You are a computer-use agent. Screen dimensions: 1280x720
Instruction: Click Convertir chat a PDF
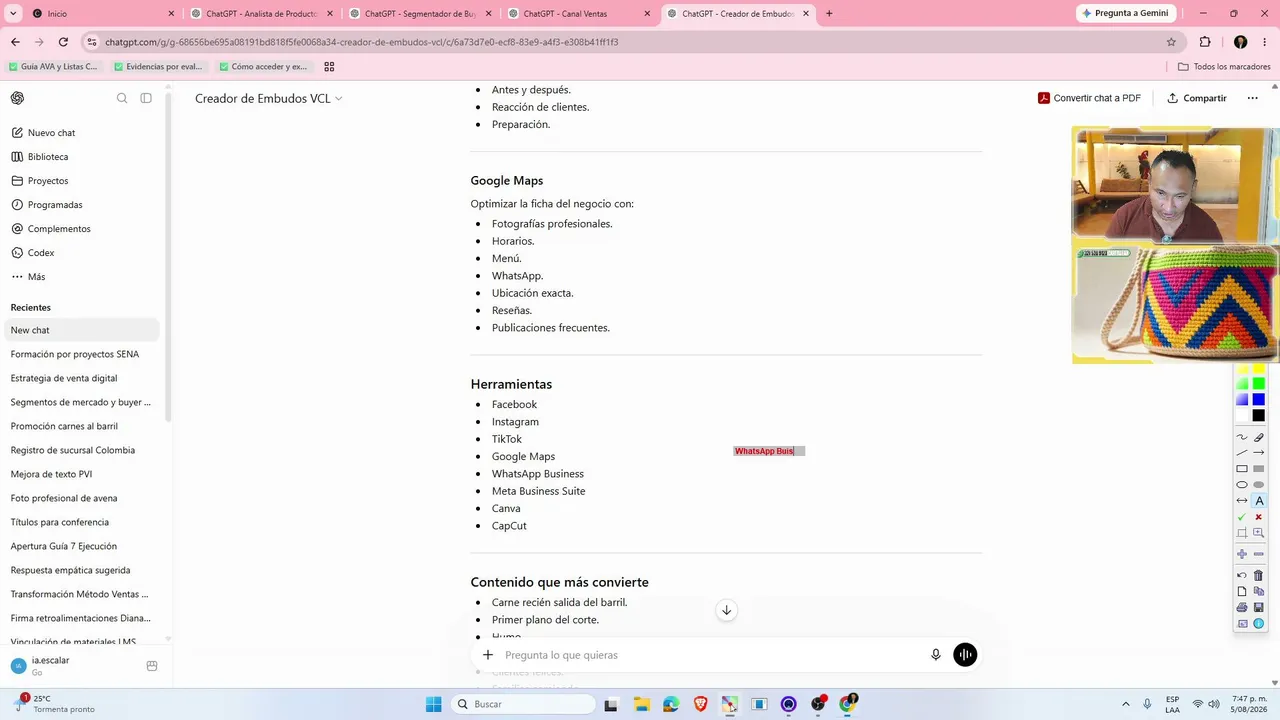coord(1089,98)
